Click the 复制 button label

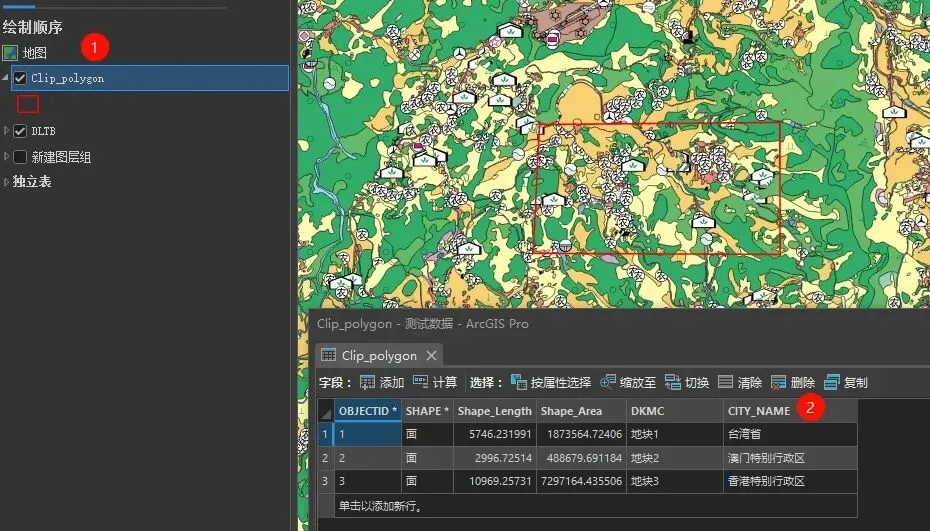click(855, 383)
